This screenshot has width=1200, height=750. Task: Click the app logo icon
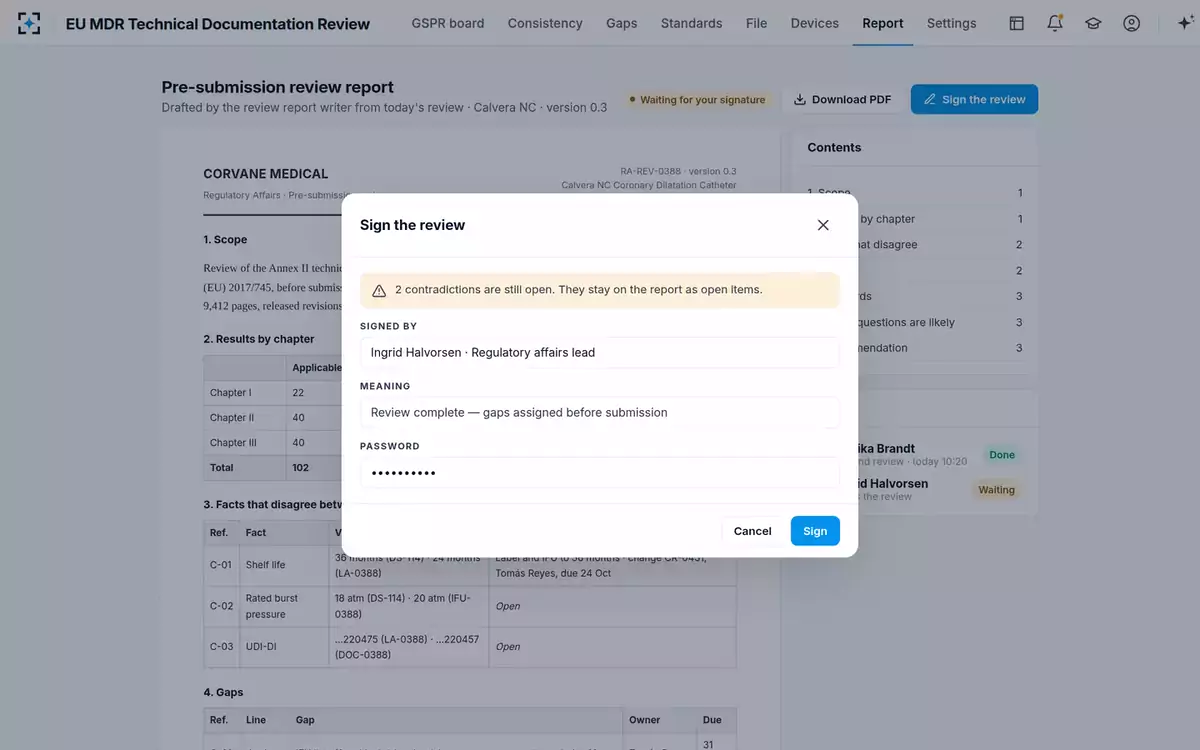29,23
